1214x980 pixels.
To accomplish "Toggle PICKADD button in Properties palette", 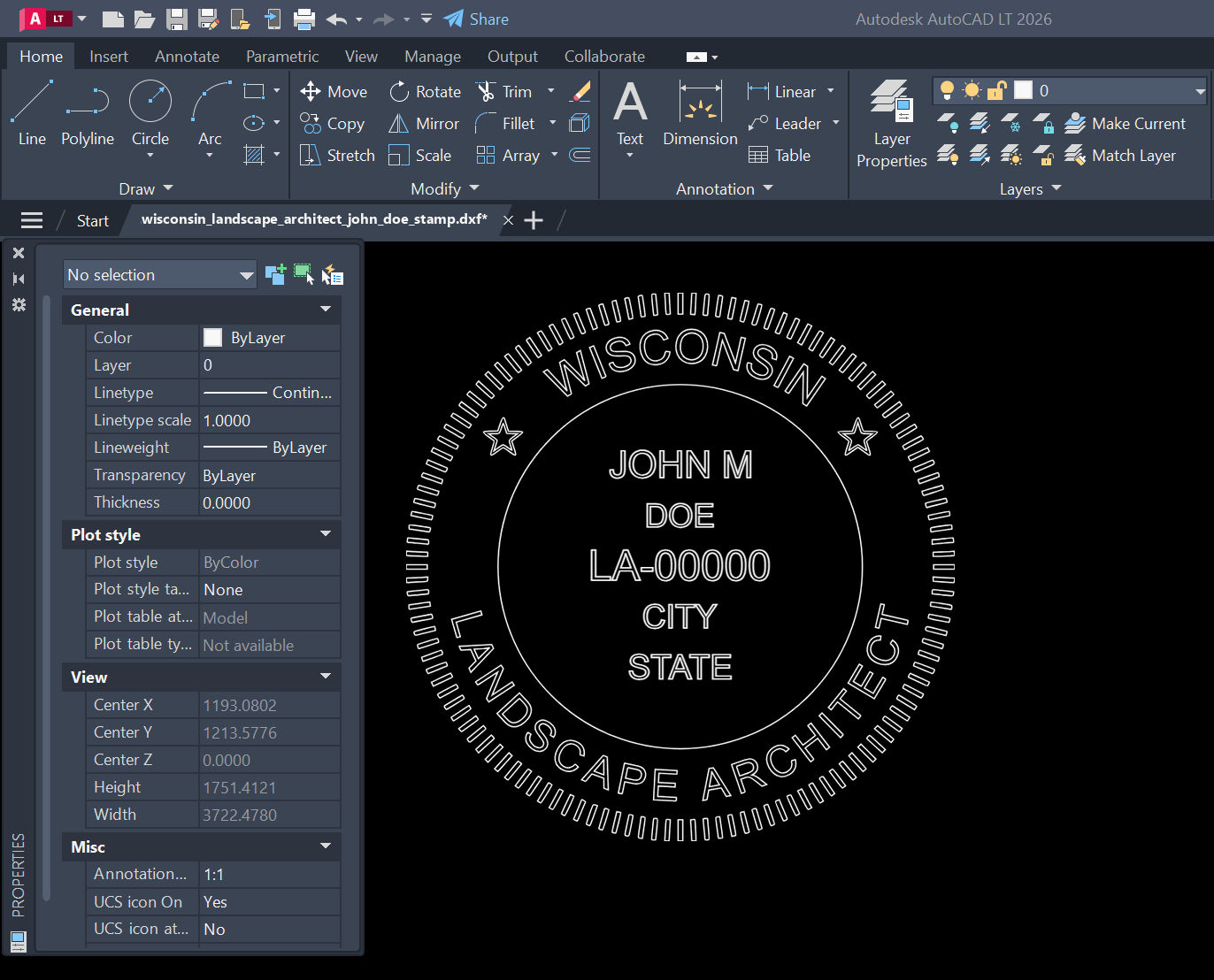I will (x=275, y=274).
